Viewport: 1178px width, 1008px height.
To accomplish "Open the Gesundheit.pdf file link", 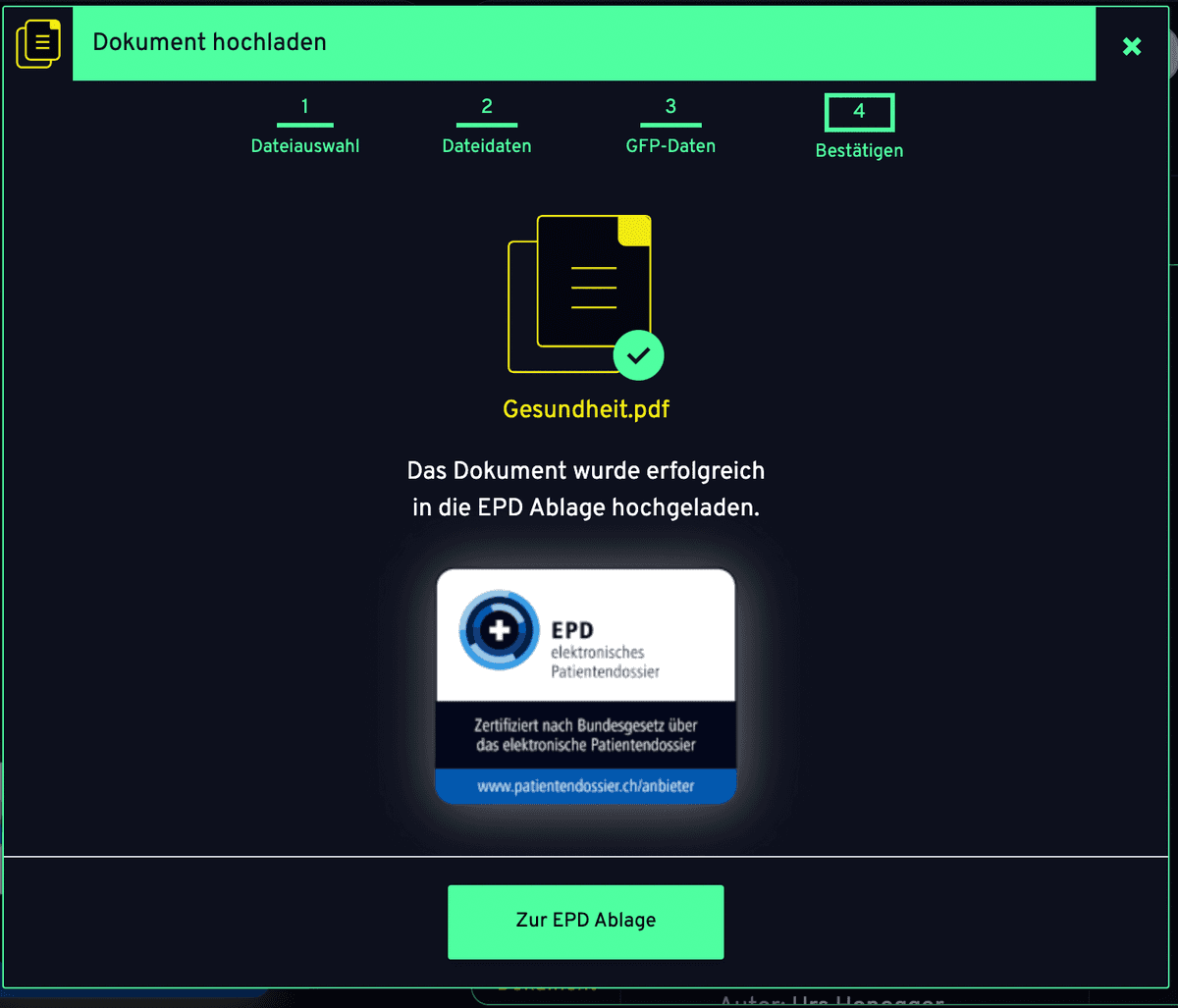I will coord(586,409).
